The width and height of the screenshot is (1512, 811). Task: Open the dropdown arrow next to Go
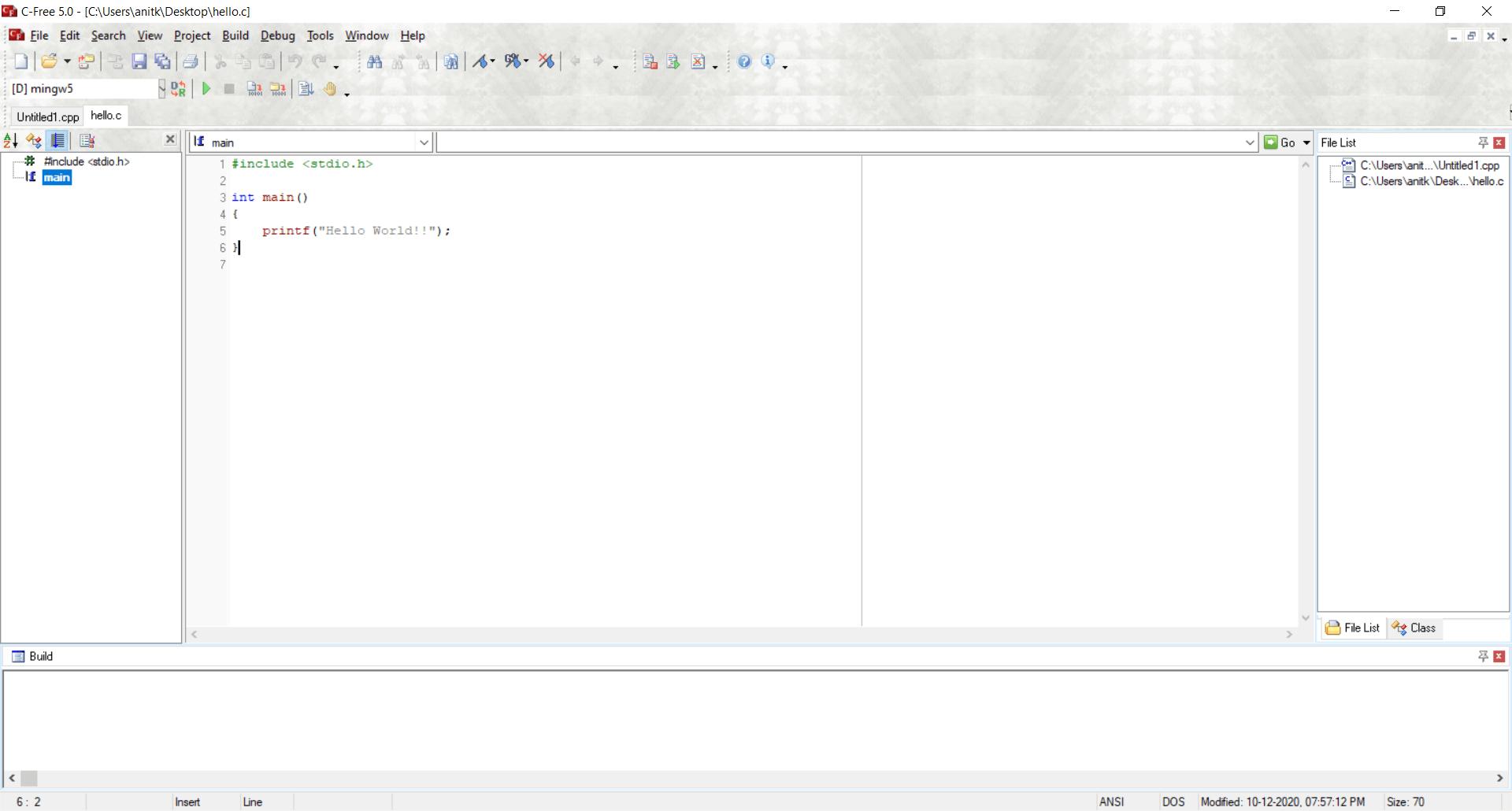coord(1306,143)
